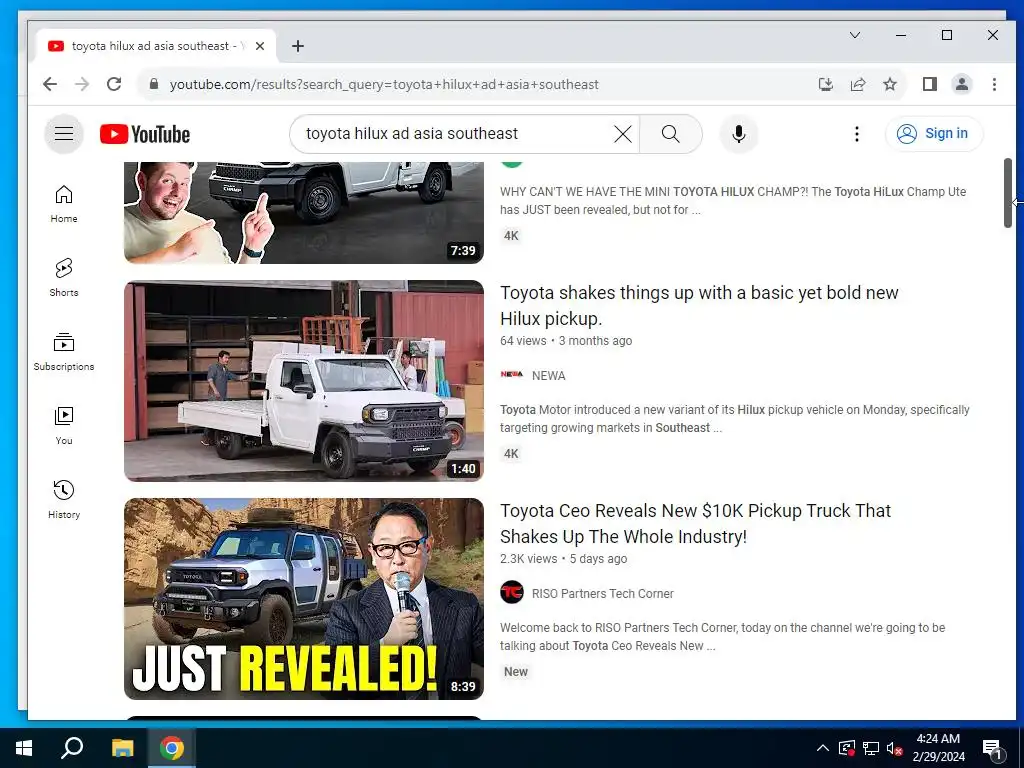Open Subscriptions in the sidebar
Viewport: 1024px width, 768px height.
coord(64,351)
